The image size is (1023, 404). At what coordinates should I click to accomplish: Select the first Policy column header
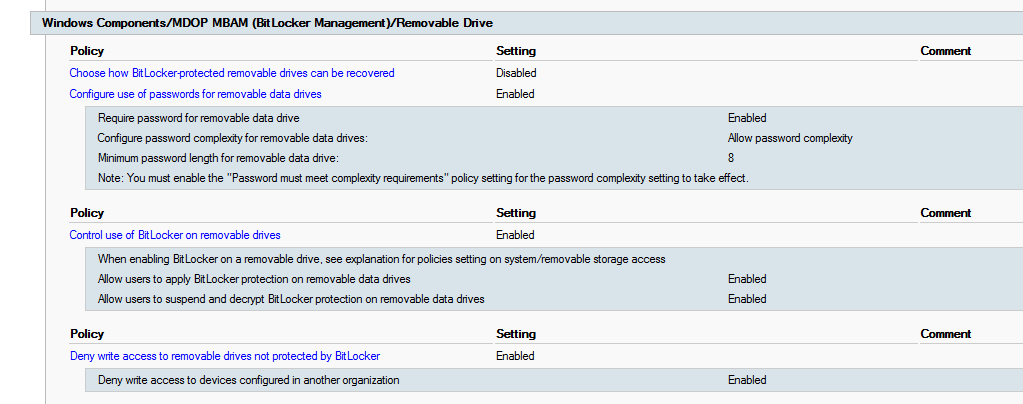click(x=87, y=51)
